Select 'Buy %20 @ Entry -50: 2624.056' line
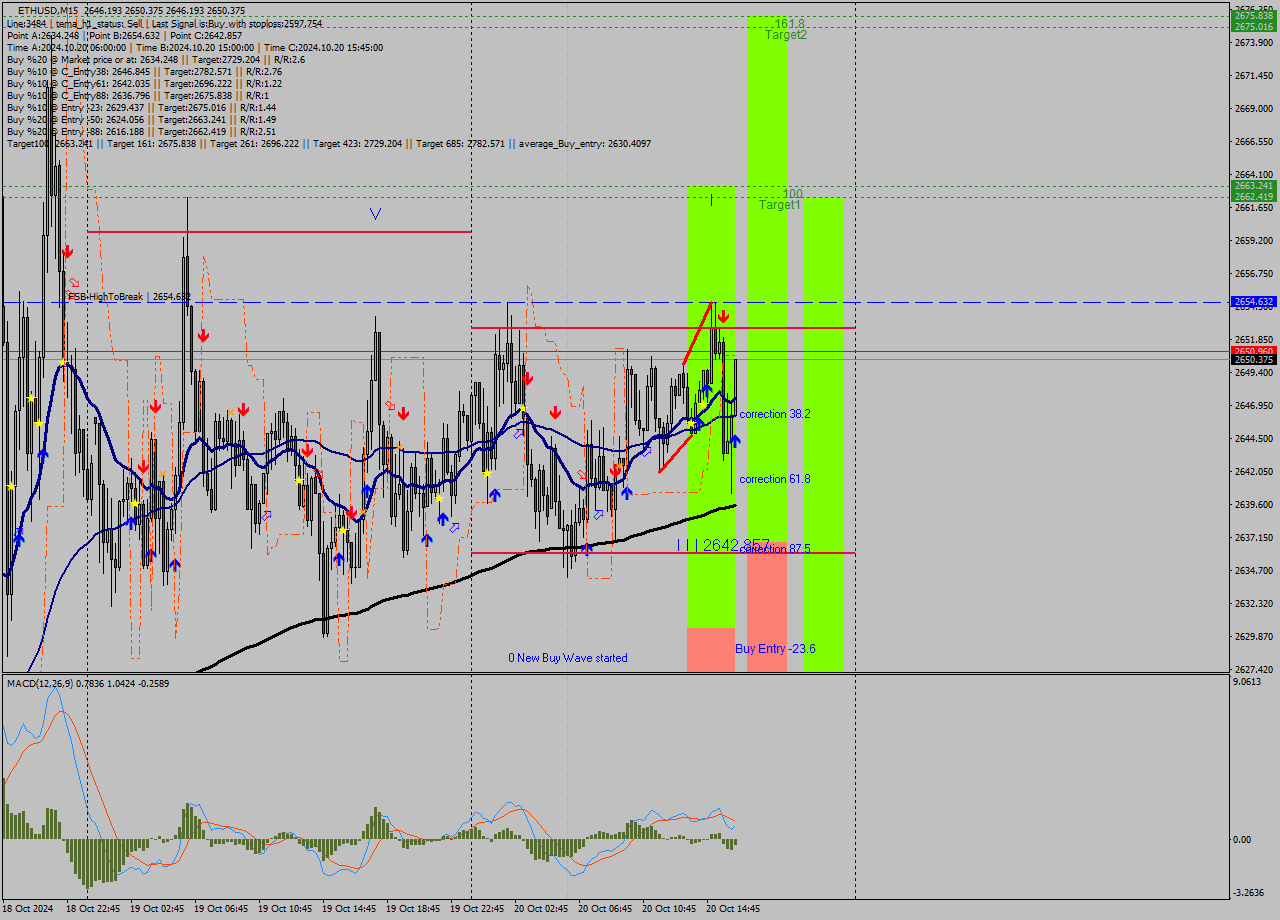1280x920 pixels. (x=141, y=119)
